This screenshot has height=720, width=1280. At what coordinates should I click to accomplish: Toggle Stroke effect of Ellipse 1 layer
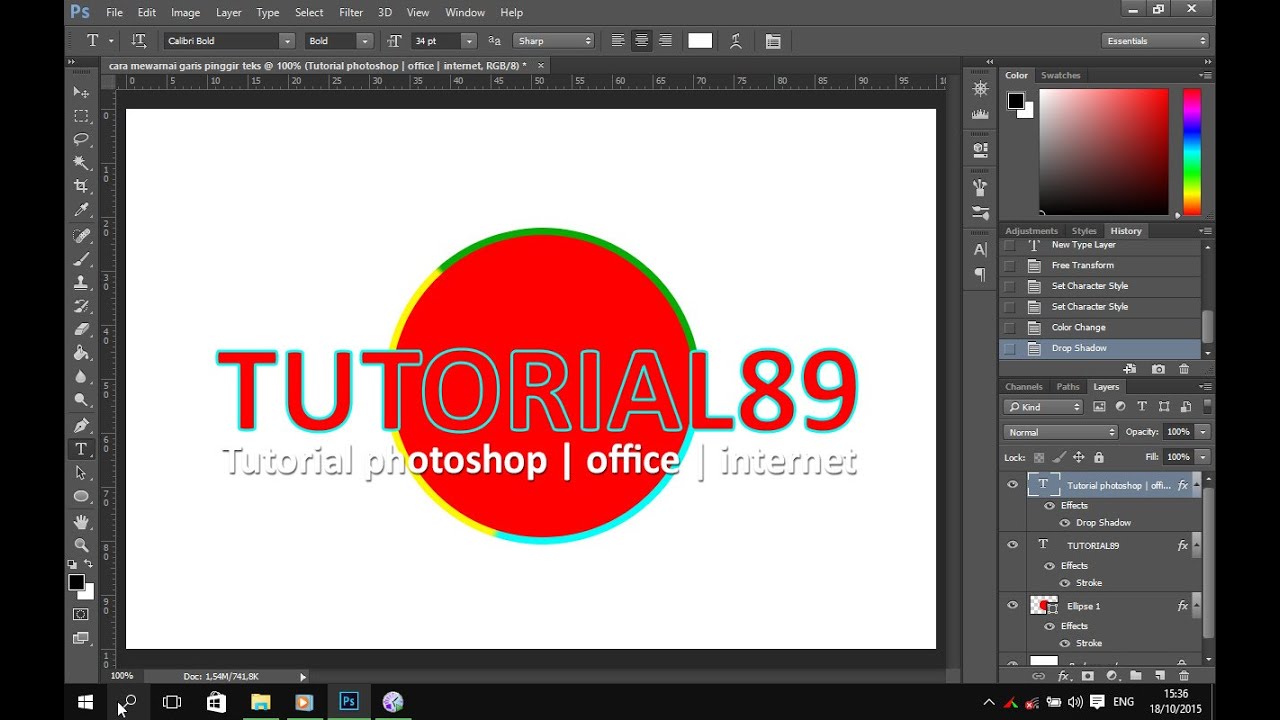point(1065,643)
